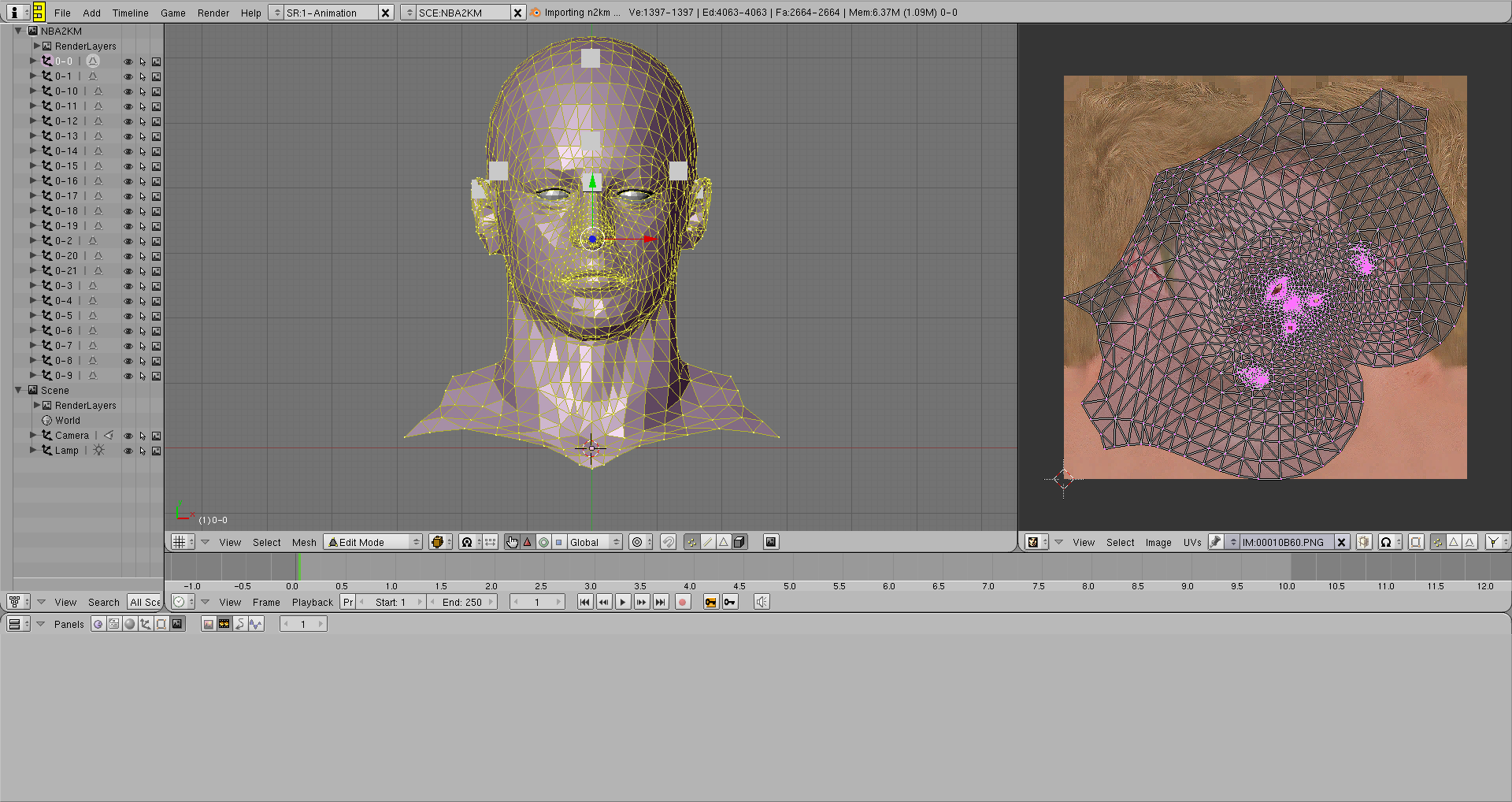Open the Global orientation dropdown
Image resolution: width=1512 pixels, height=802 pixels.
click(x=595, y=542)
